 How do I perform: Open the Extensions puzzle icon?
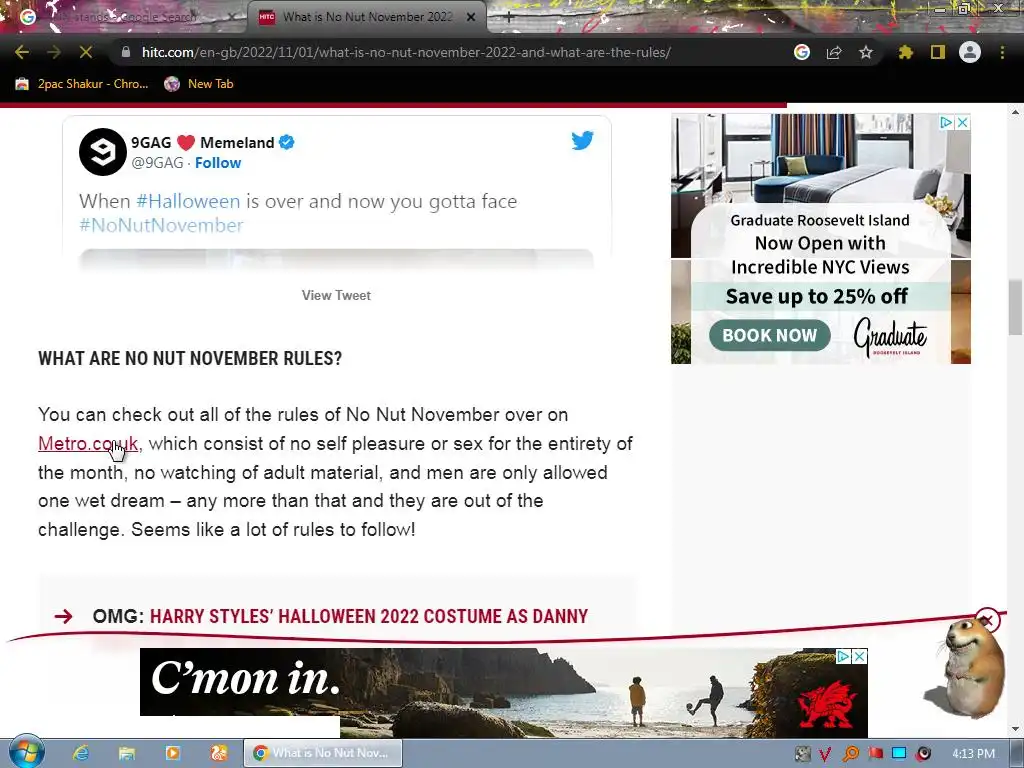(x=906, y=52)
